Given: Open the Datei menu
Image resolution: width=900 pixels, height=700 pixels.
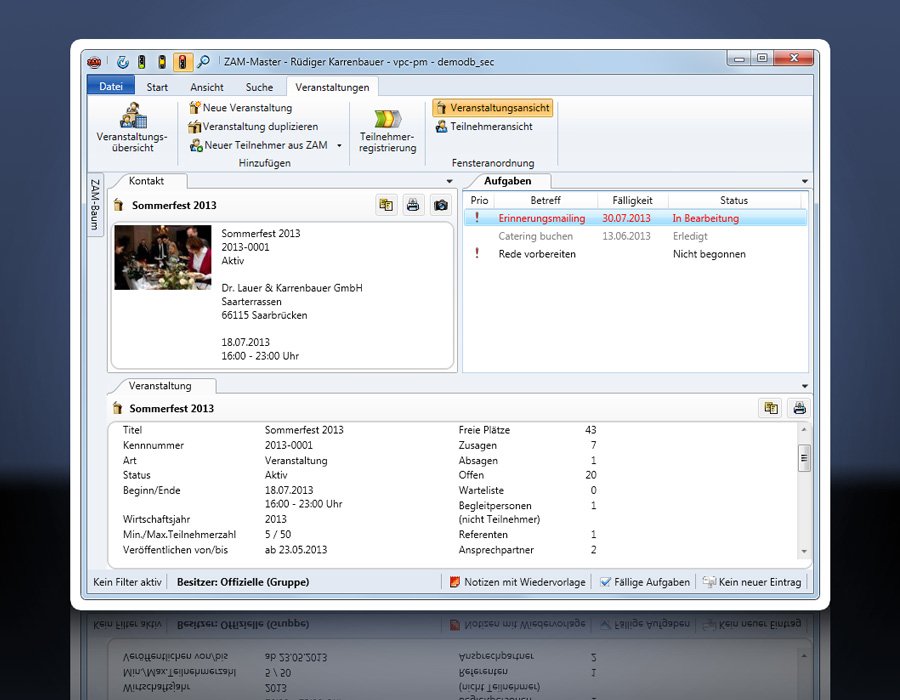Looking at the screenshot, I should click(111, 86).
